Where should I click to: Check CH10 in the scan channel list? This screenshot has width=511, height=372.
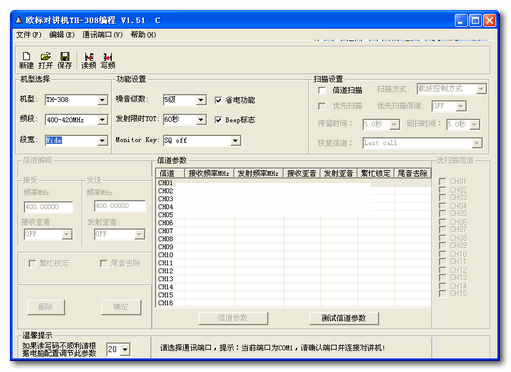click(x=443, y=254)
